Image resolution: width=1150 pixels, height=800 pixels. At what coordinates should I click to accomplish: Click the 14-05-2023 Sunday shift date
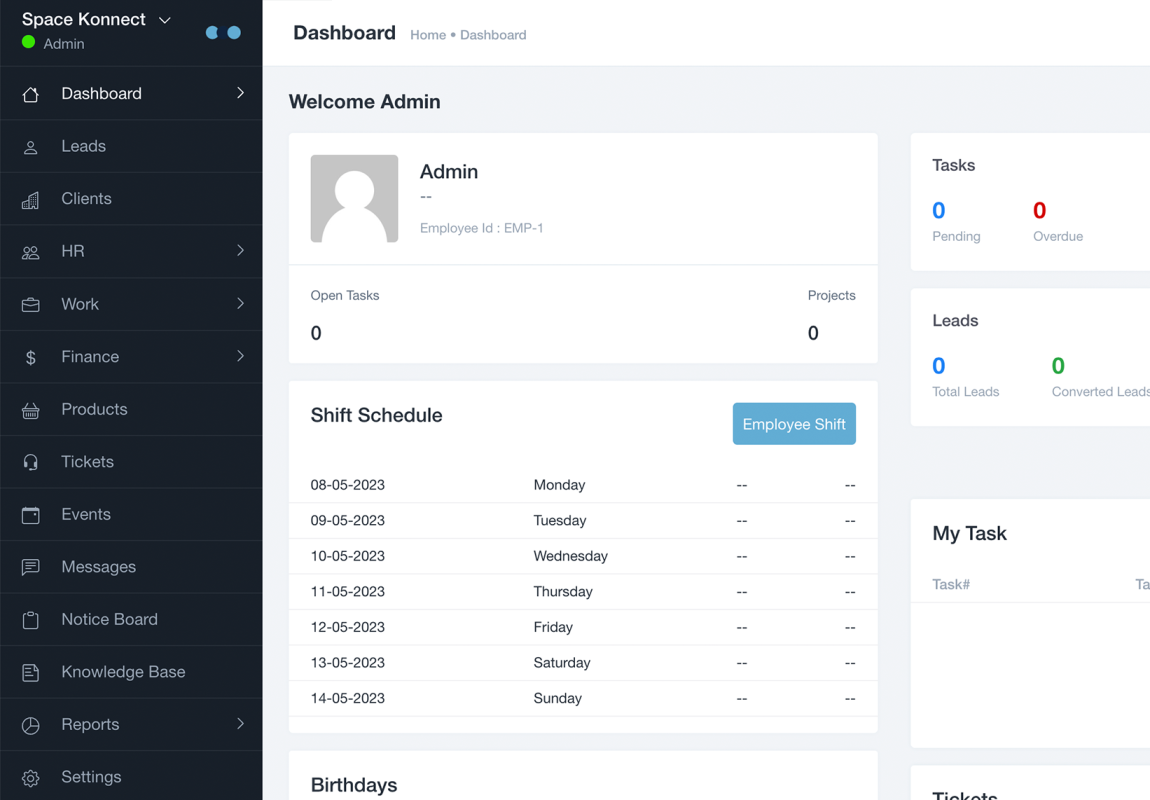(x=348, y=698)
